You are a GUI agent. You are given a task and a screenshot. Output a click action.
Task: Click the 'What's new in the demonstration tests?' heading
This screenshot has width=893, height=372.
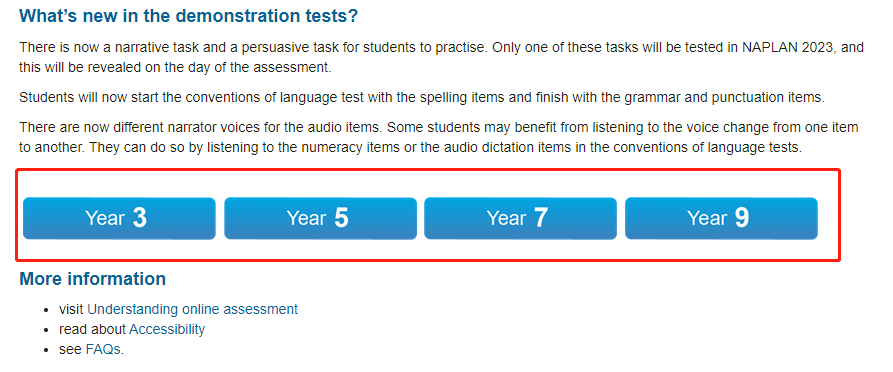click(189, 15)
